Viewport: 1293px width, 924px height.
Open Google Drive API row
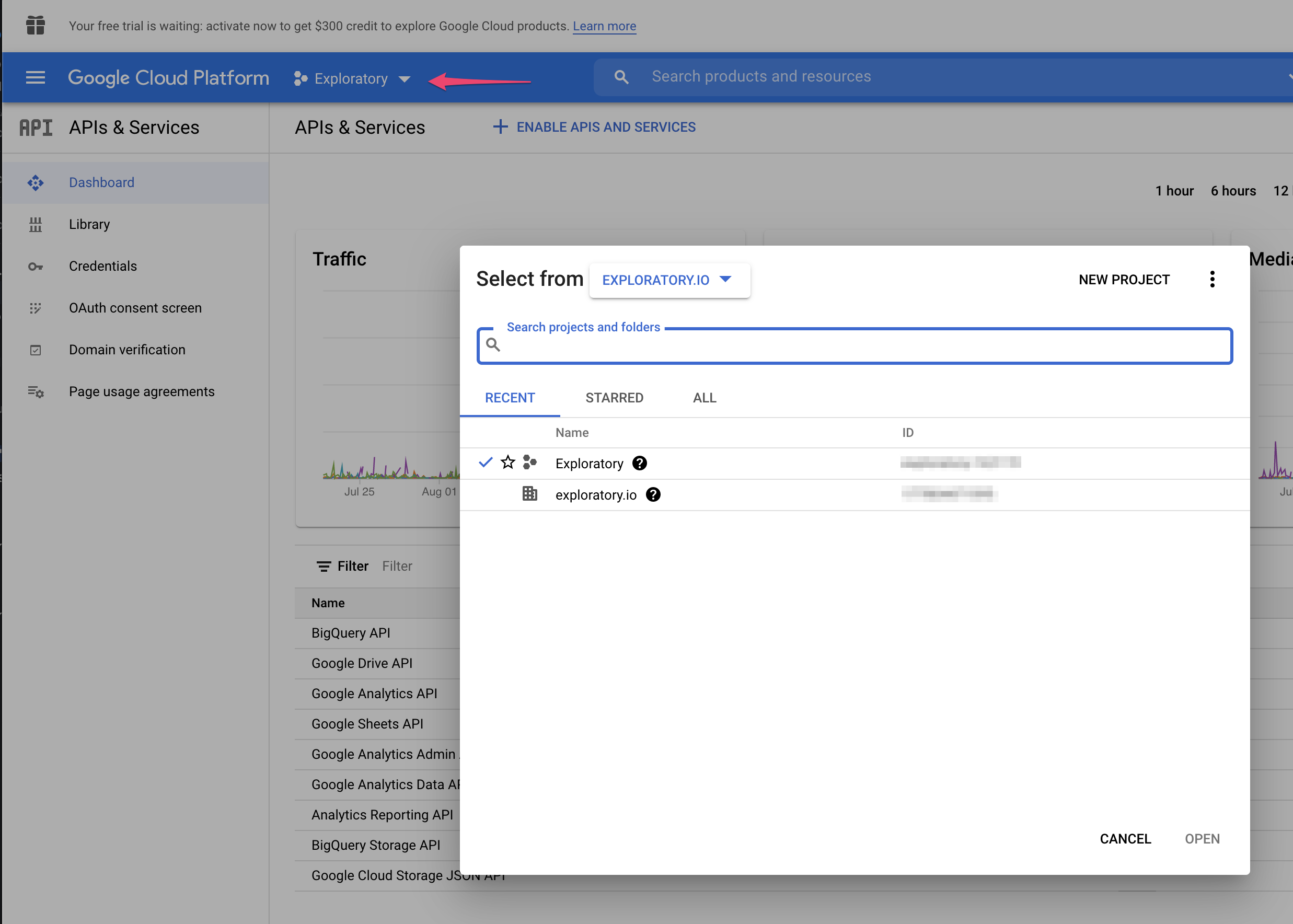pyautogui.click(x=362, y=663)
